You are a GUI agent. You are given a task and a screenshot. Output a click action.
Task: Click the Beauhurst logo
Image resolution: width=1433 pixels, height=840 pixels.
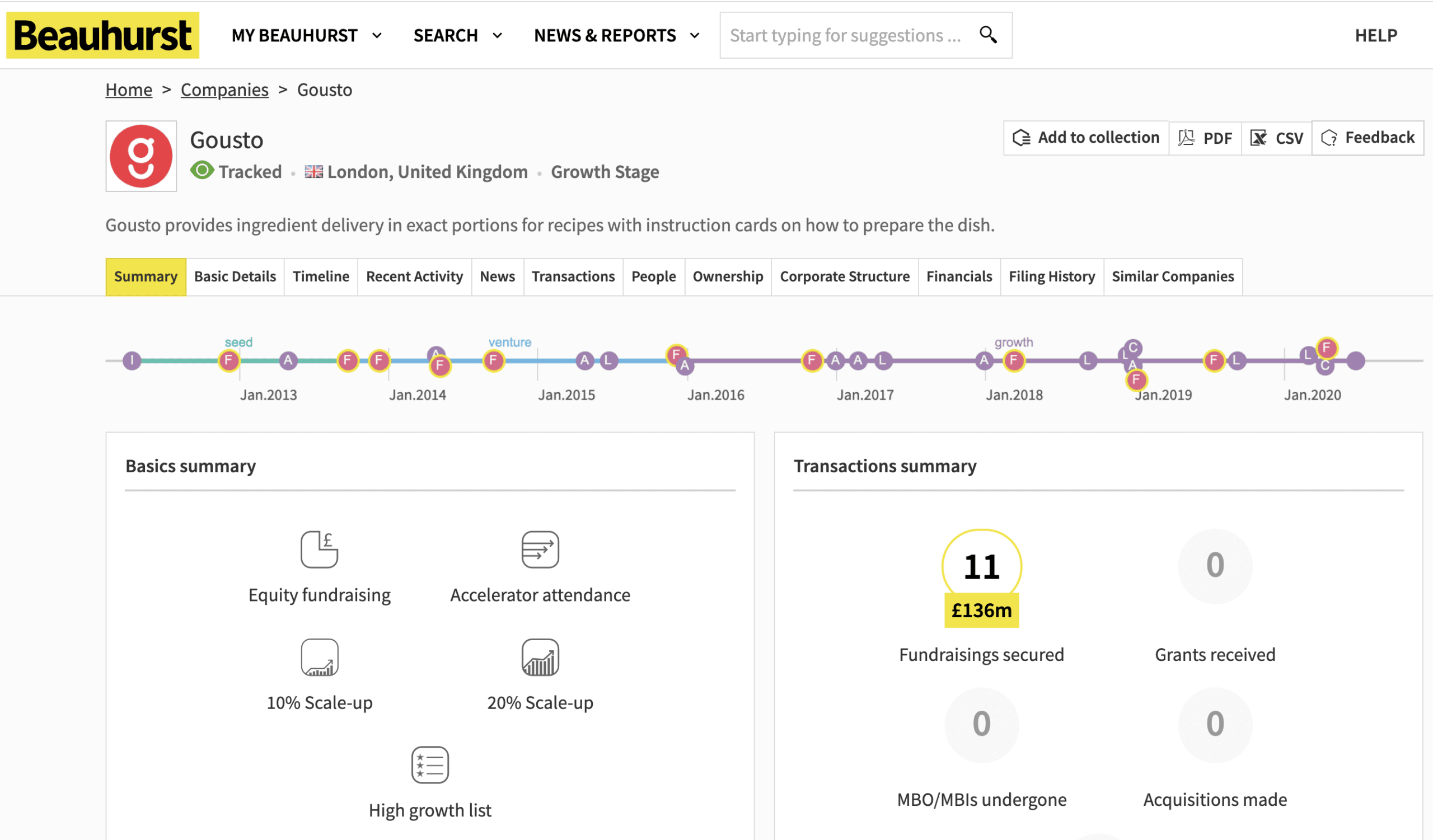pyautogui.click(x=102, y=35)
